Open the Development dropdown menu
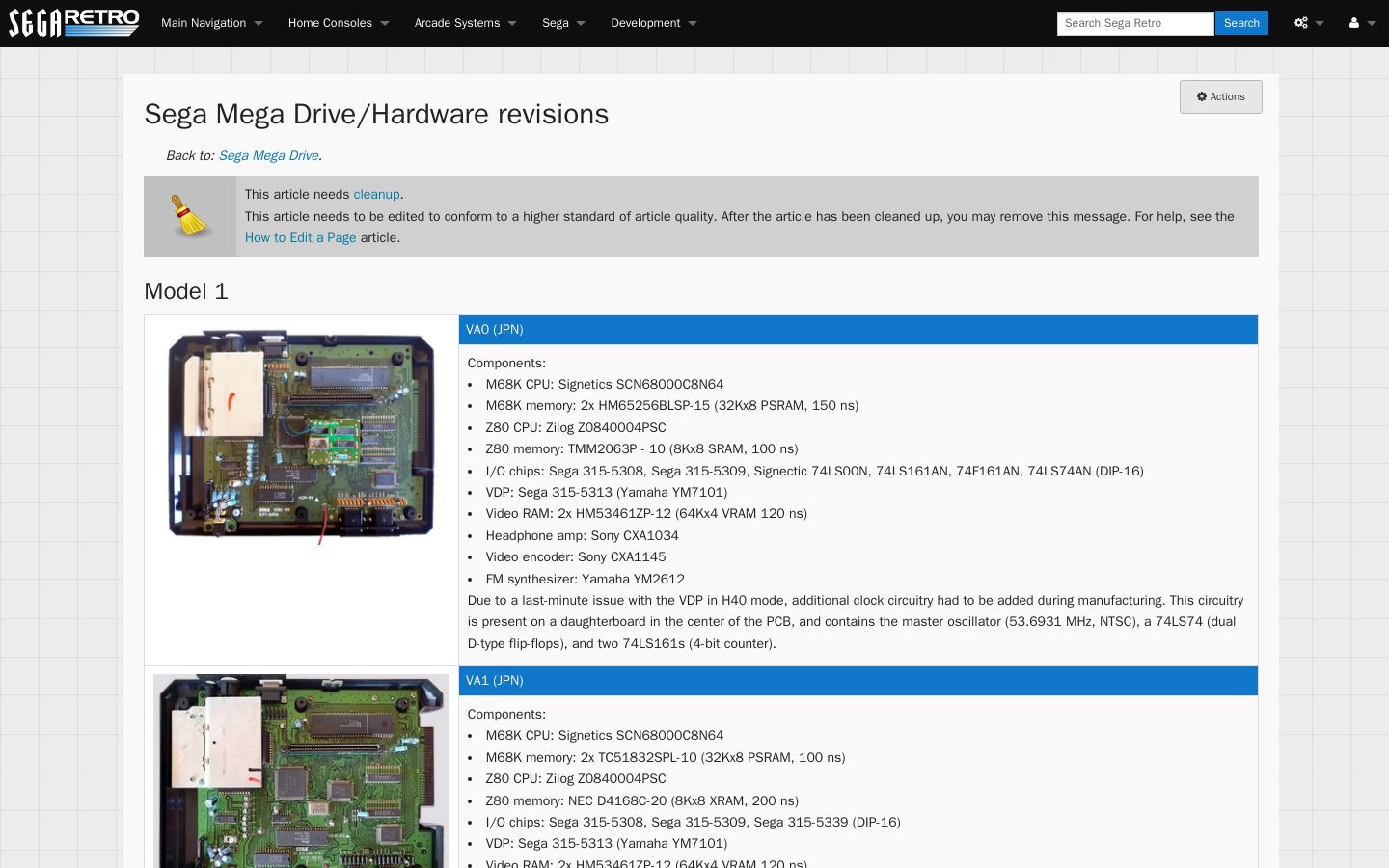1389x868 pixels. coord(653,23)
